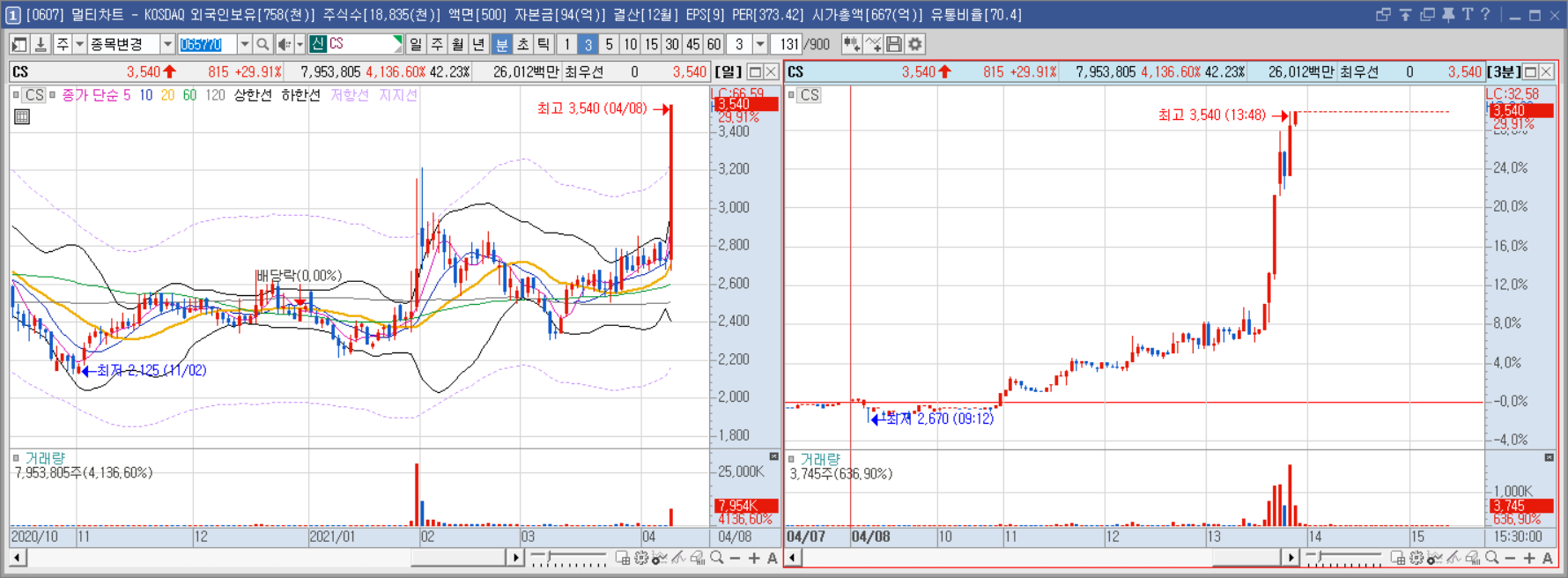1568x578 pixels.
Task: Click the A auto-fit icon under daily chart
Action: coord(772,558)
